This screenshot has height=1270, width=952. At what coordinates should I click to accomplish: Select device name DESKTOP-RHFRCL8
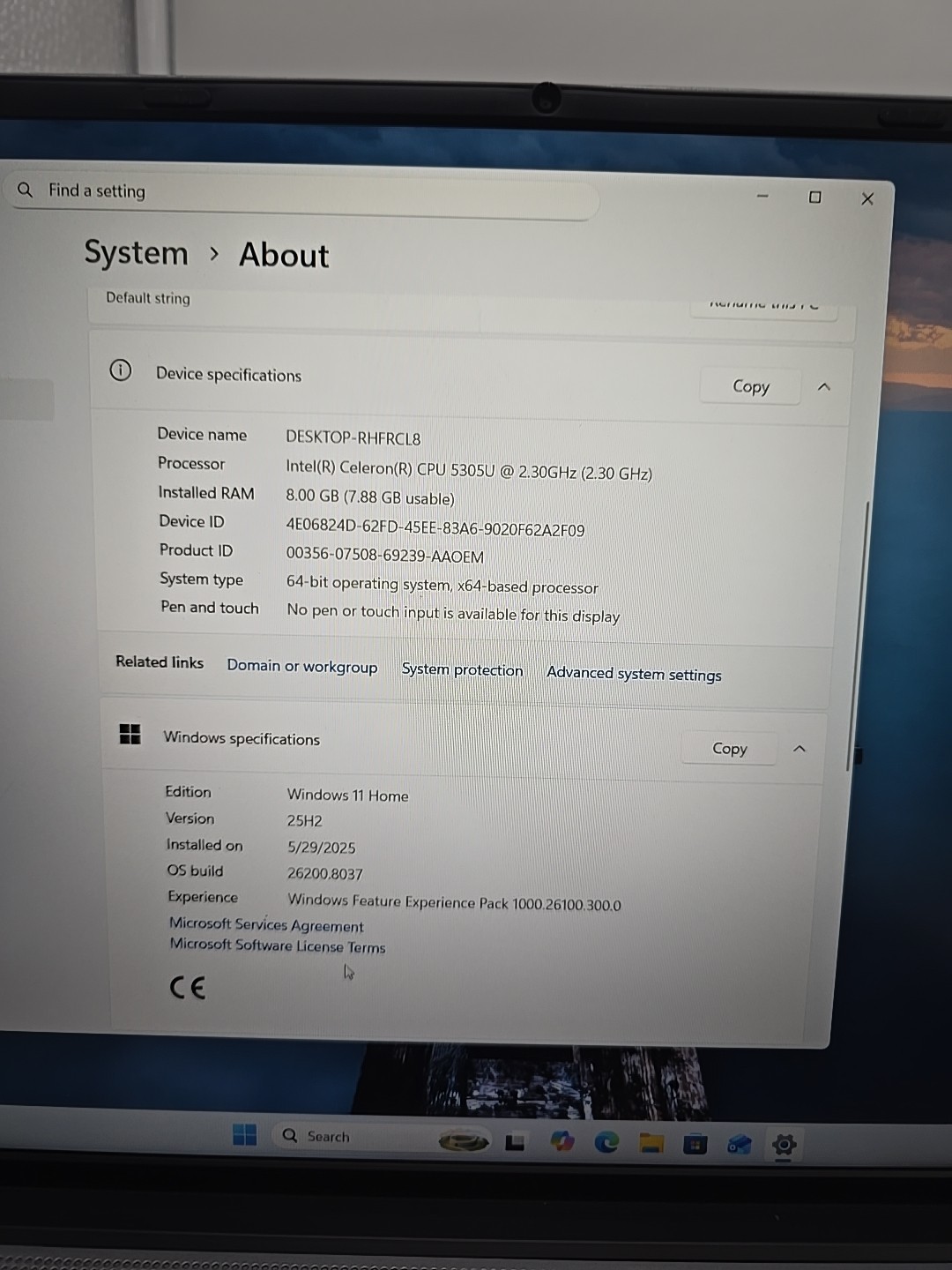(353, 438)
